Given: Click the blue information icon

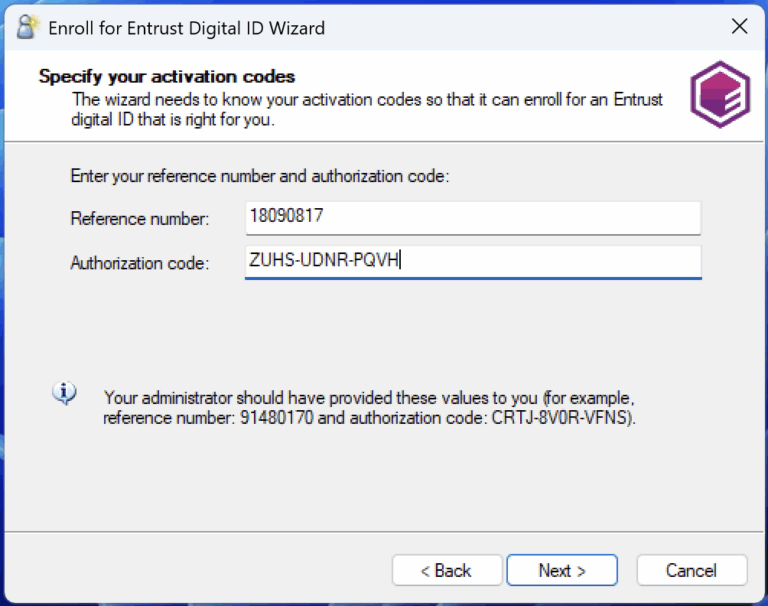Looking at the screenshot, I should (x=65, y=394).
